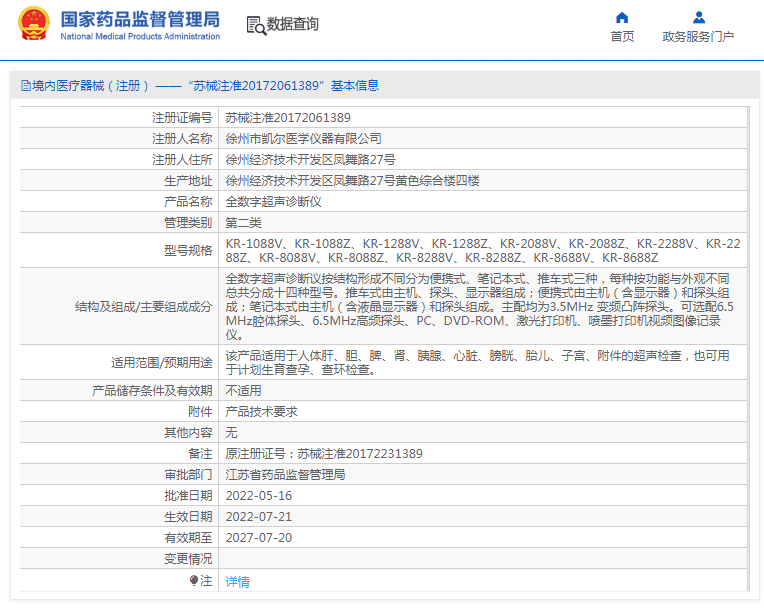
Task: Click the document icon before 境内医疗器械
Action: (25, 86)
